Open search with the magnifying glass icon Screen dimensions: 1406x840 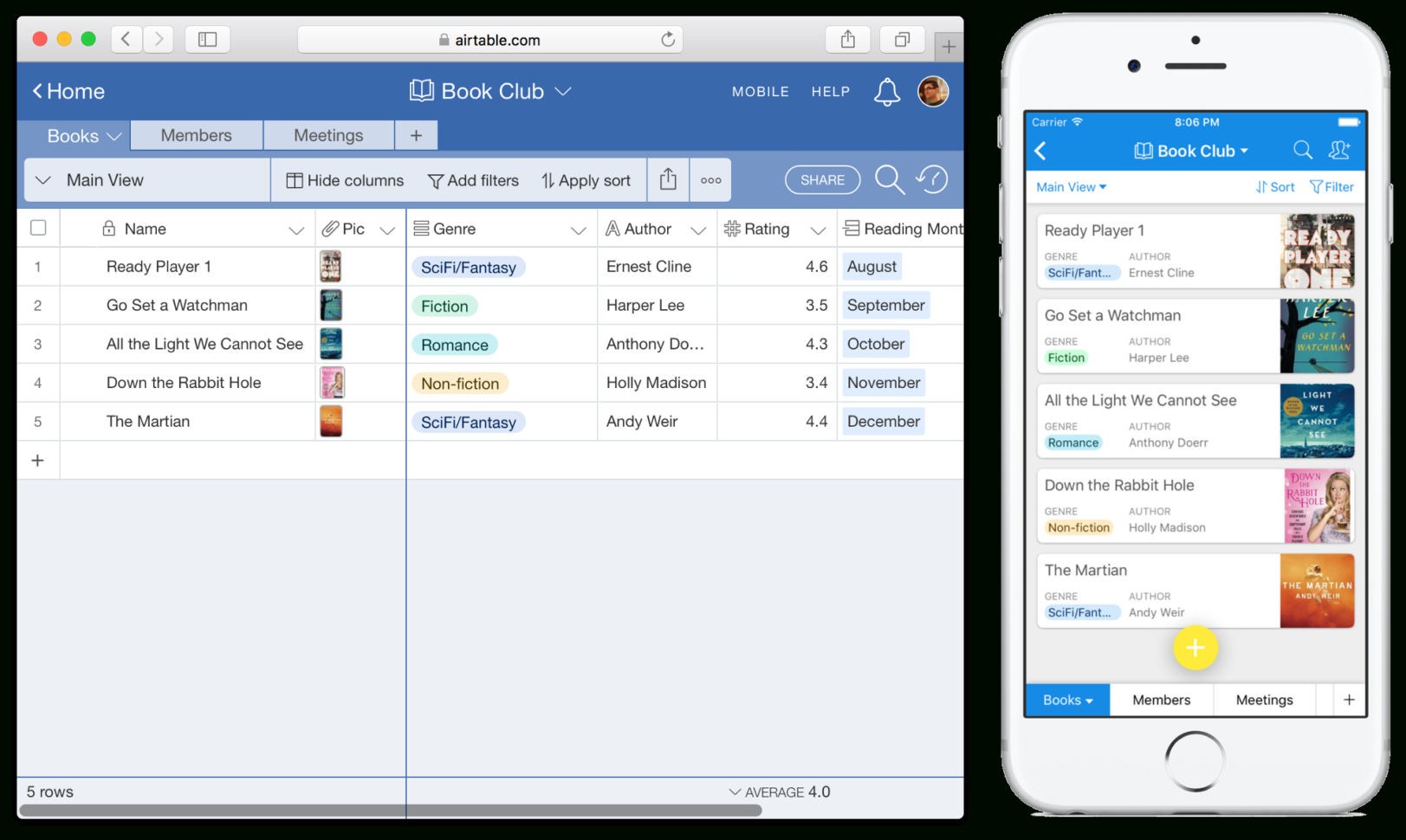[x=889, y=180]
